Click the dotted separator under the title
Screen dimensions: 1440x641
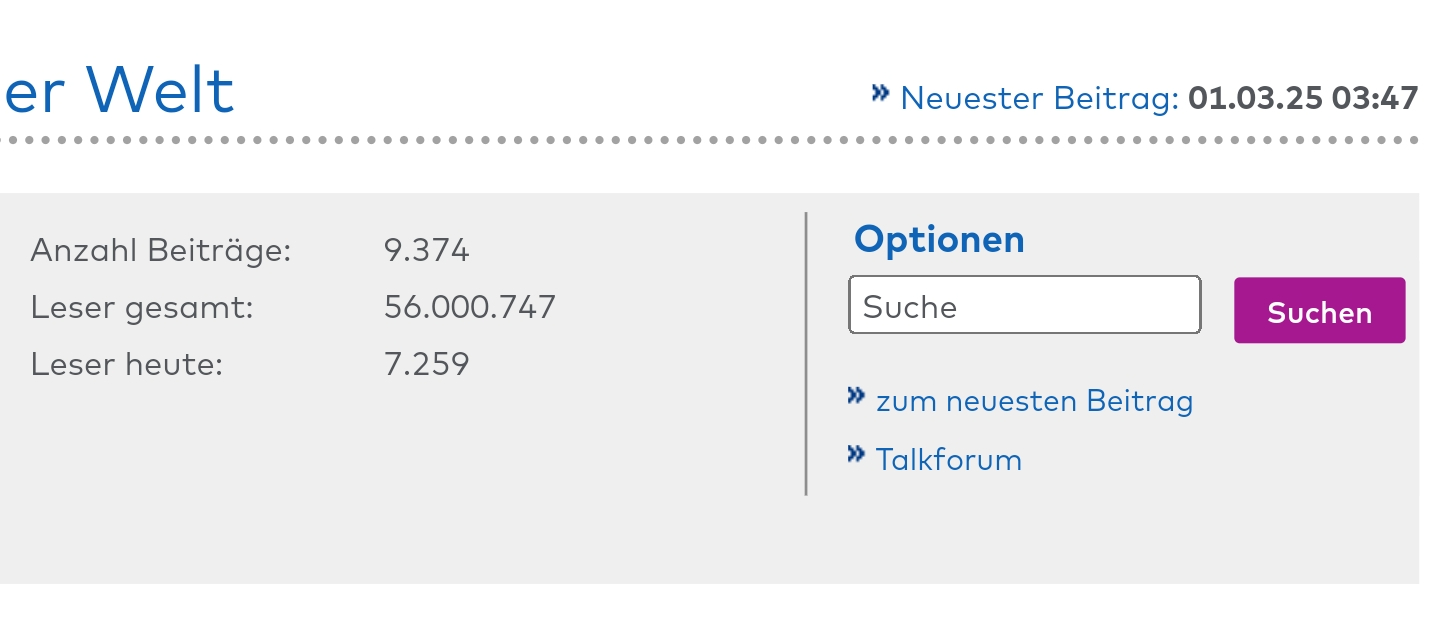[709, 141]
